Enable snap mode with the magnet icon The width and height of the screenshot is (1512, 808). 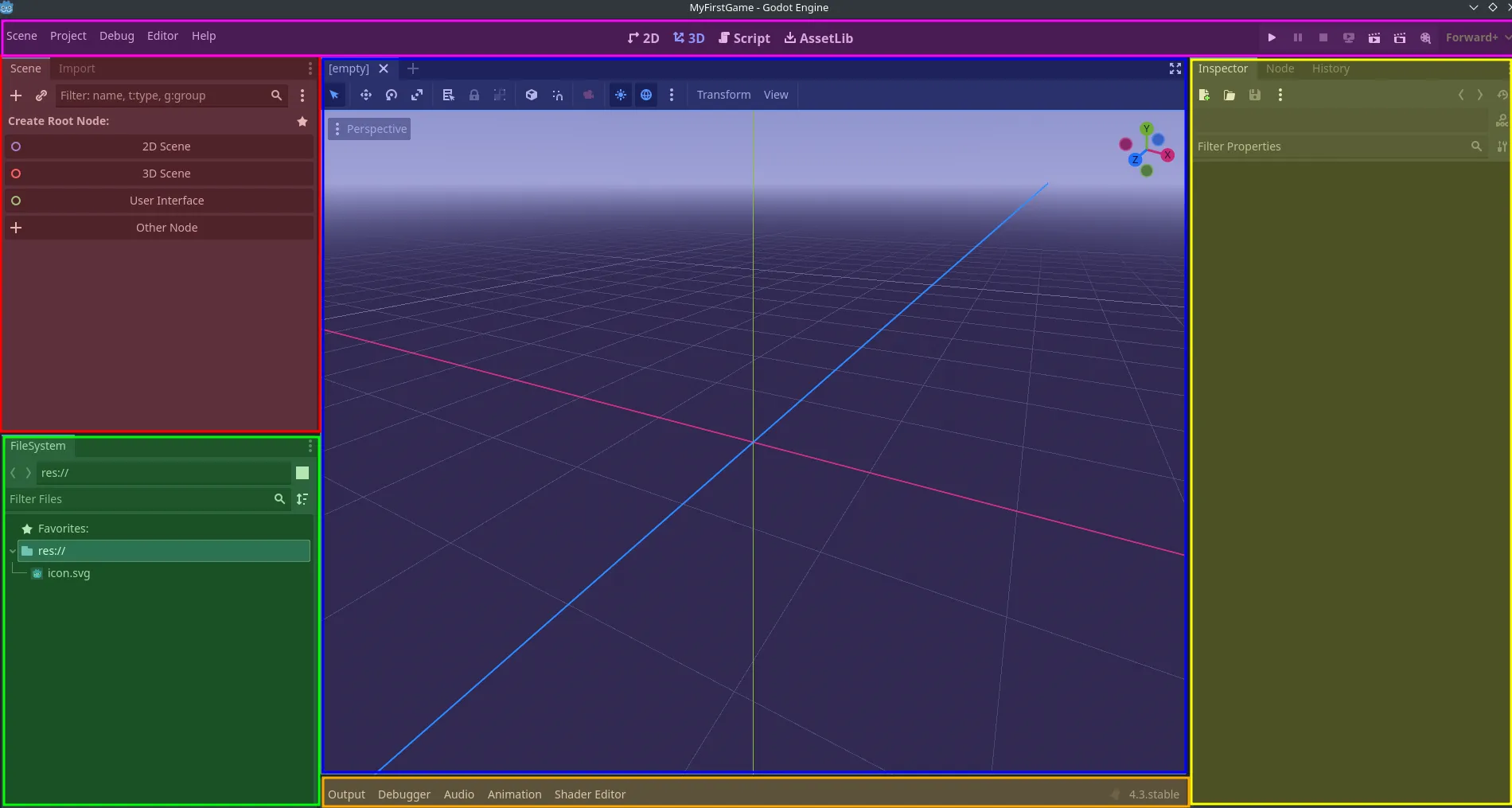point(557,95)
